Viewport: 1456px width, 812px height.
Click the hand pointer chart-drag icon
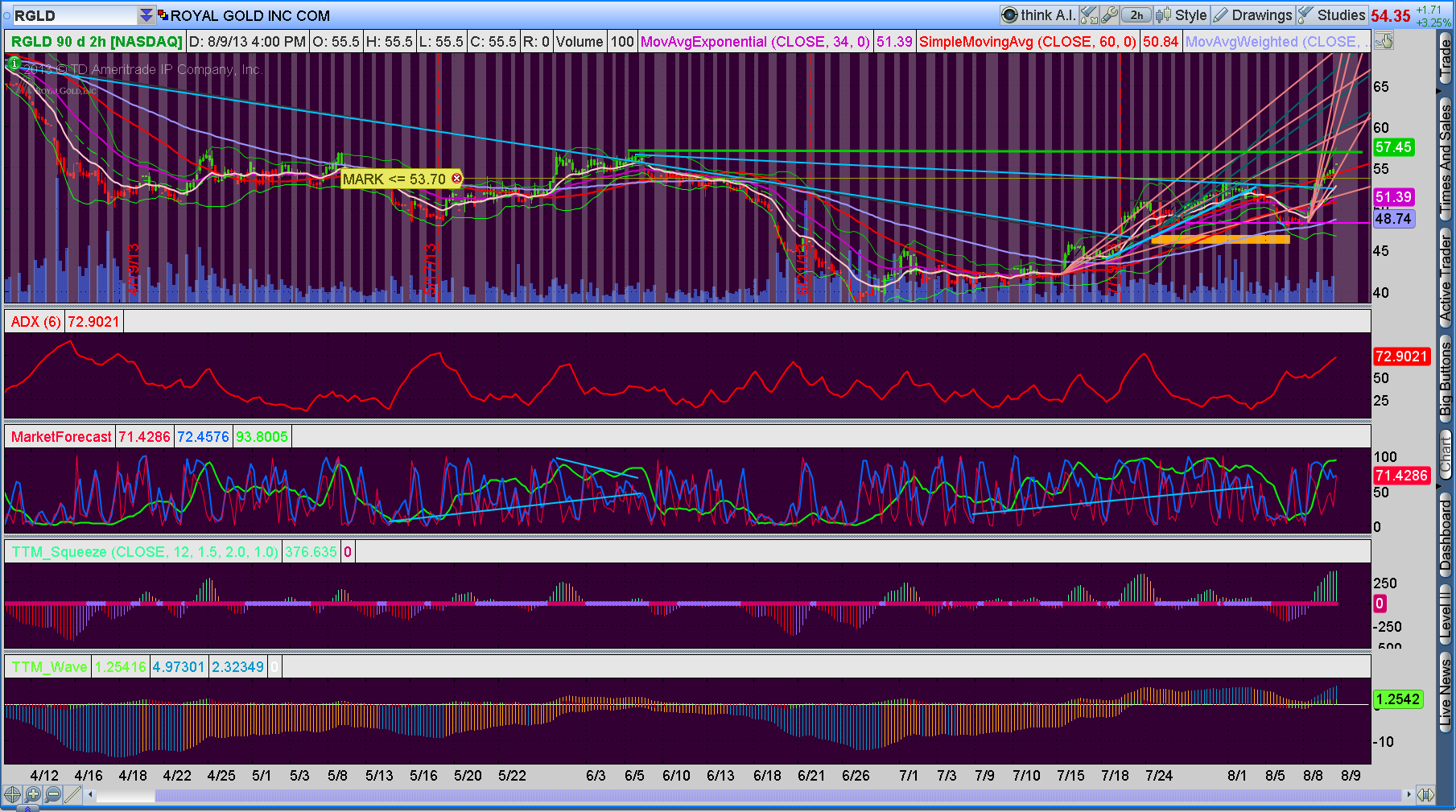pyautogui.click(x=1384, y=41)
